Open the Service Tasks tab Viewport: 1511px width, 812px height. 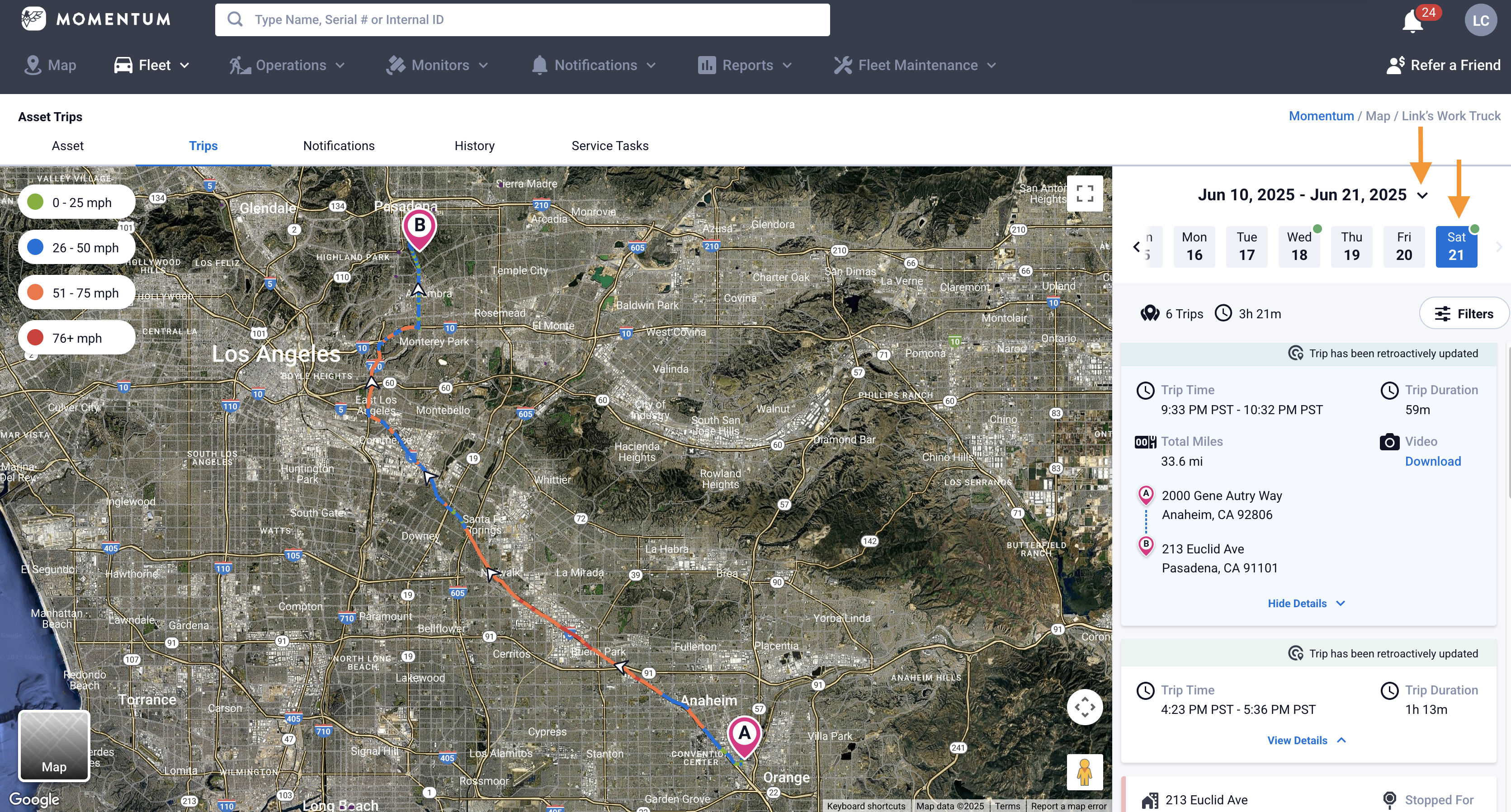tap(609, 146)
